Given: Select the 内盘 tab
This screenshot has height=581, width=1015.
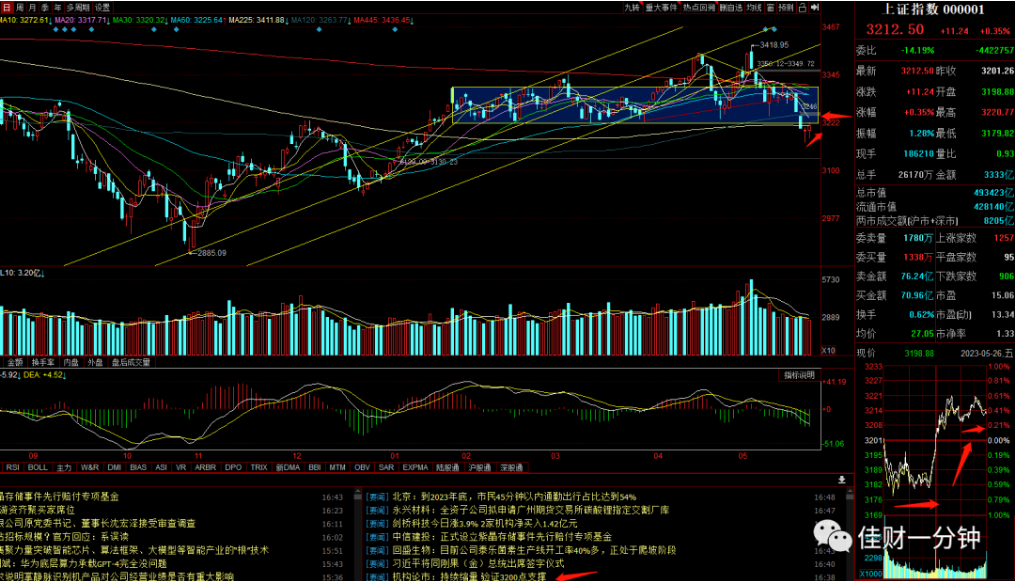Looking at the screenshot, I should click(71, 362).
